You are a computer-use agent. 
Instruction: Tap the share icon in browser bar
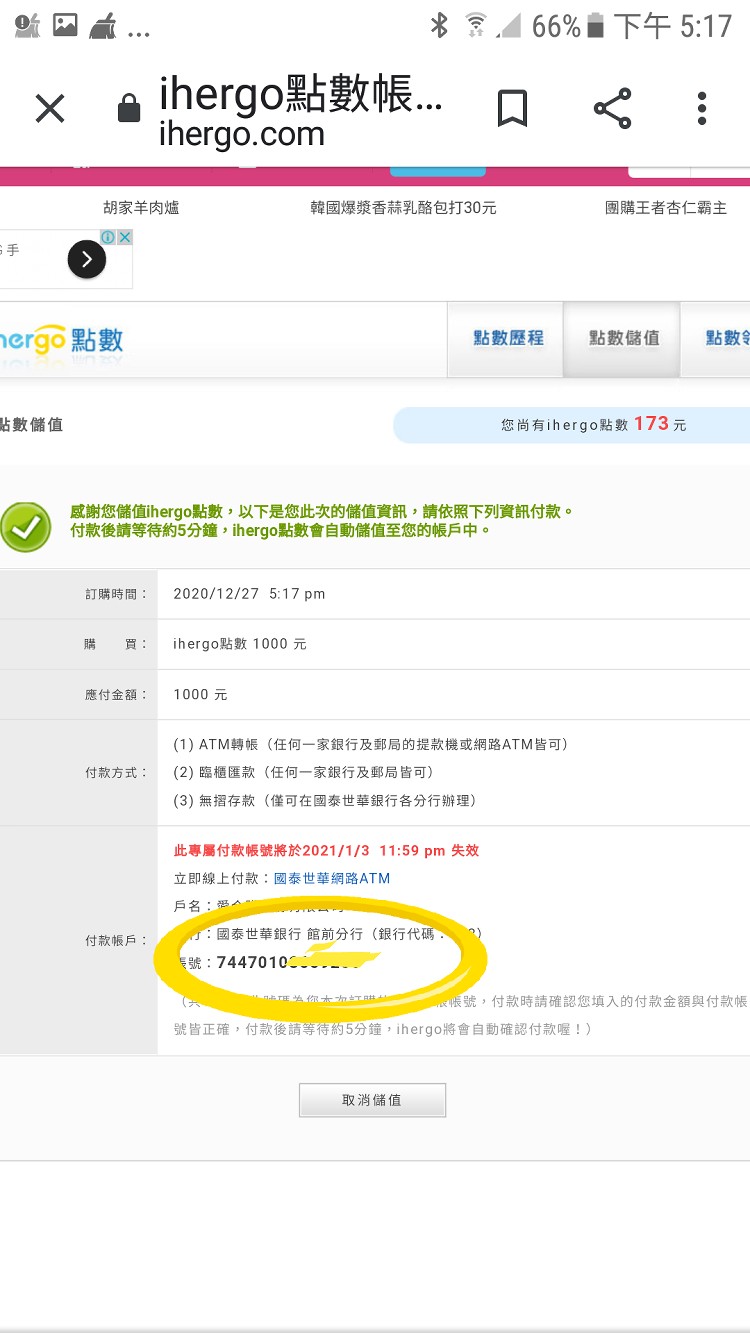click(612, 108)
